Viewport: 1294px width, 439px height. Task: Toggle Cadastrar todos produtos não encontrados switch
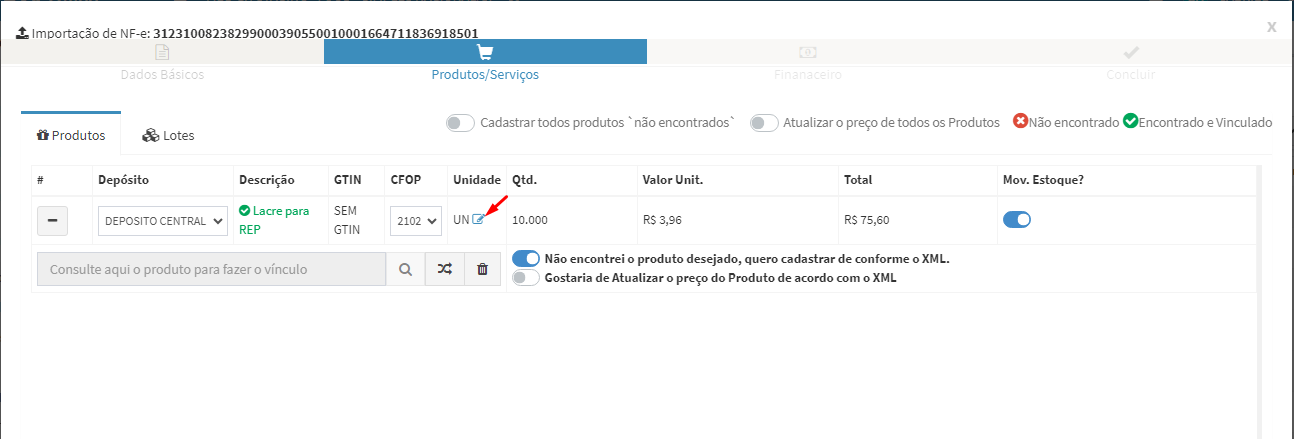(460, 123)
